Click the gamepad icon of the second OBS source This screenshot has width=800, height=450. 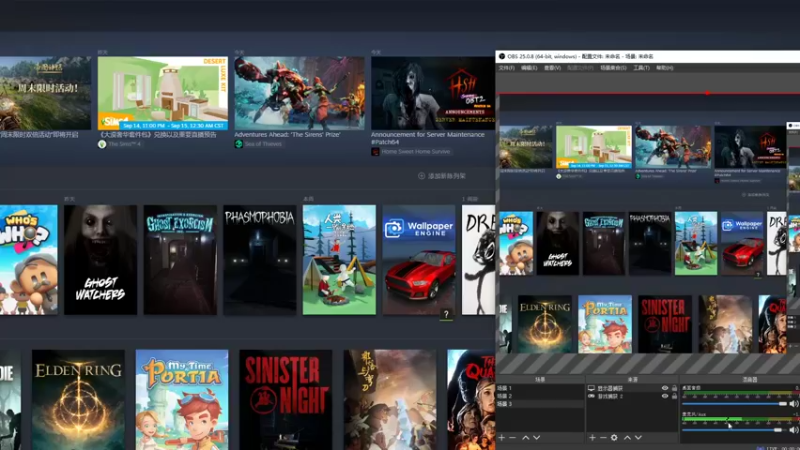(x=591, y=396)
